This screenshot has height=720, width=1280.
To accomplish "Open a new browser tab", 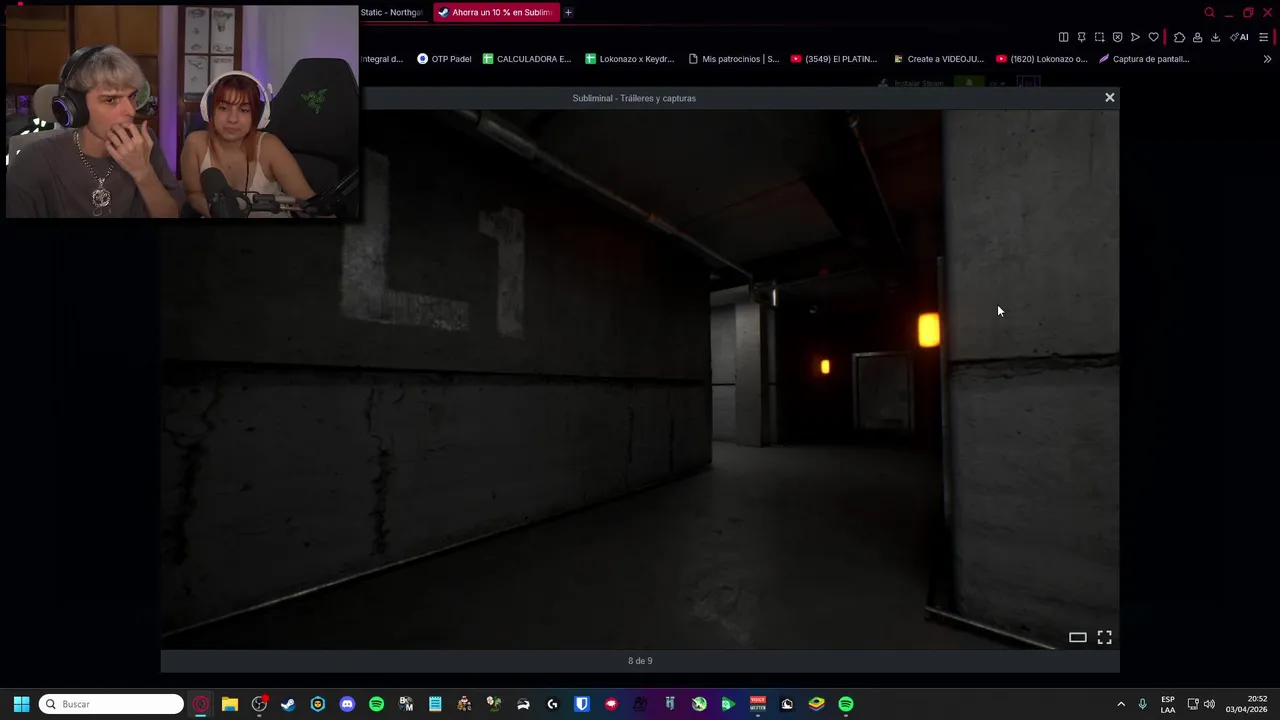I will tap(568, 12).
